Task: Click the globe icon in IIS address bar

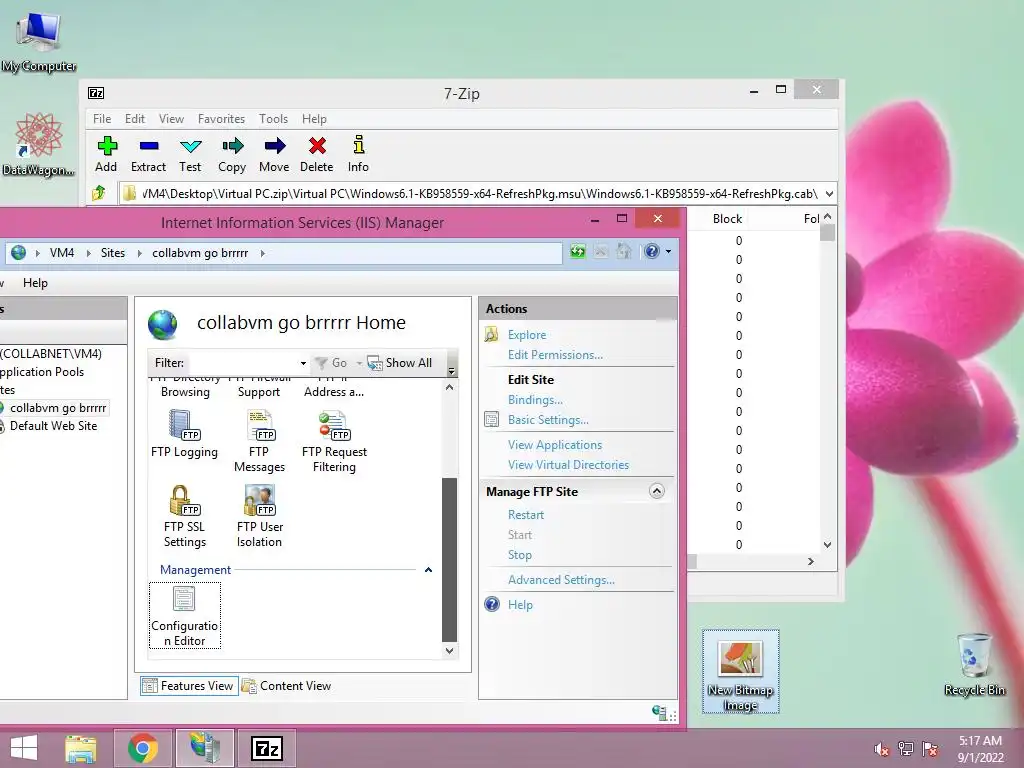Action: 18,253
